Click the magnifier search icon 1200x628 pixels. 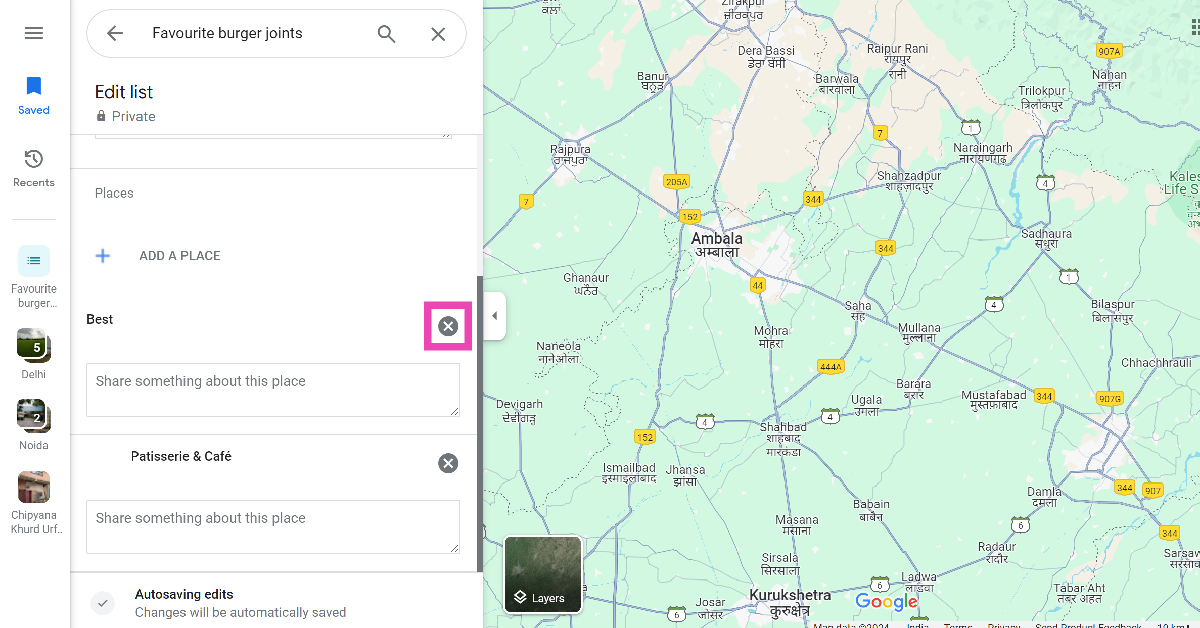tap(387, 34)
